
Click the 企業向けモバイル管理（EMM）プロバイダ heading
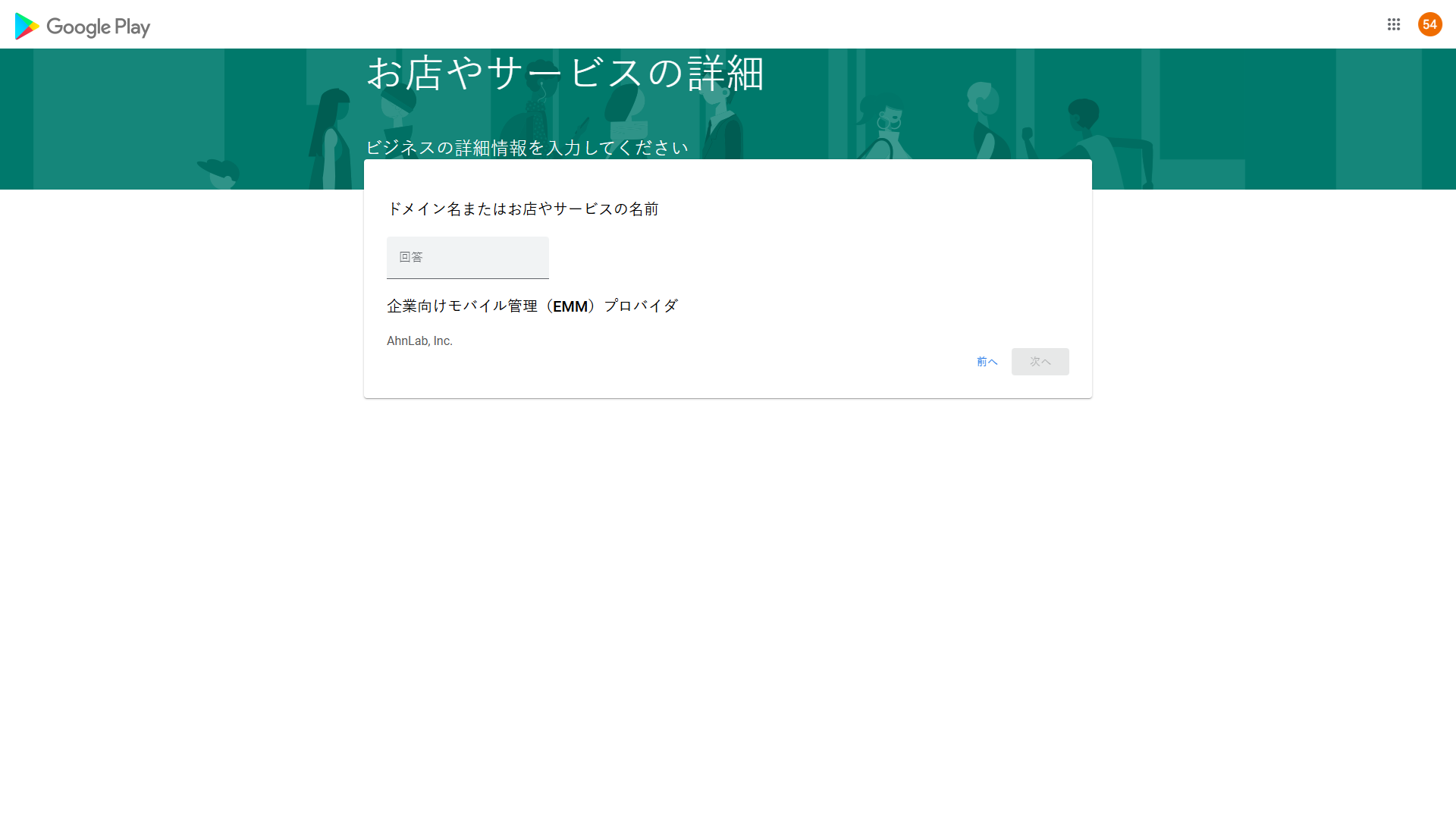pos(532,306)
